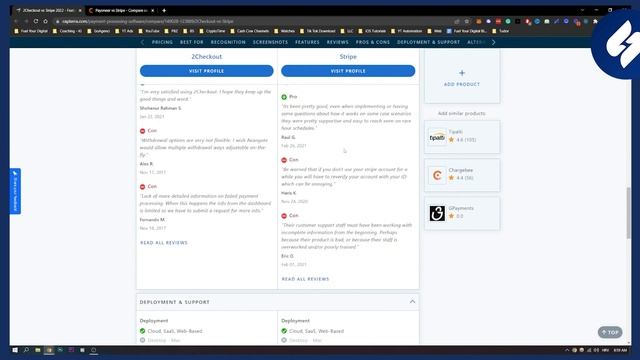Jump to the Screenshots section
Image resolution: width=640 pixels, height=360 pixels.
(x=270, y=42)
